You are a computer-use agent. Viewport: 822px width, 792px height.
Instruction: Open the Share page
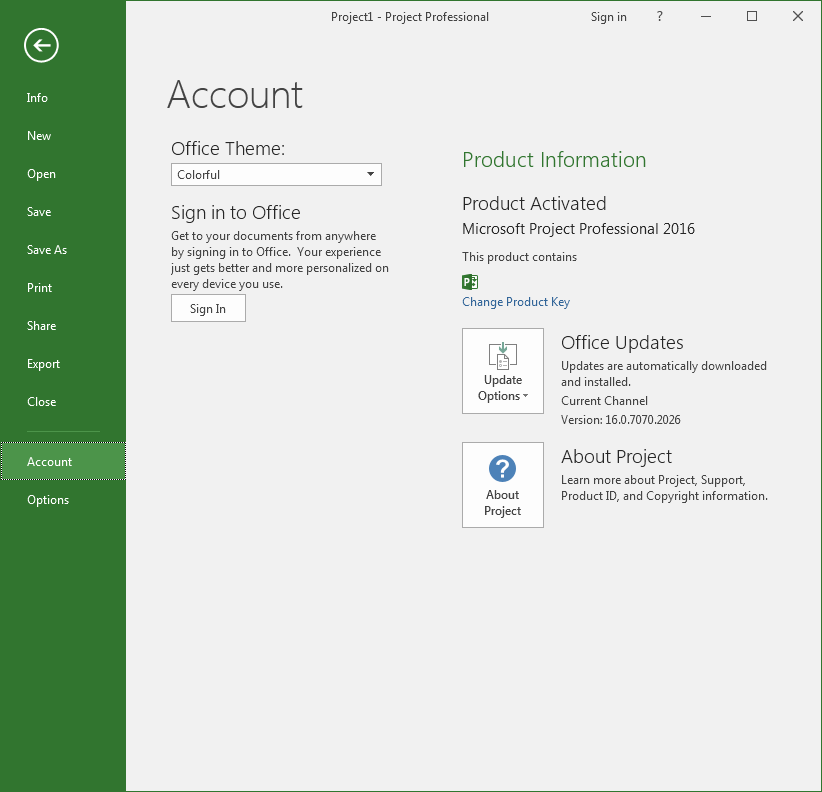pyautogui.click(x=63, y=326)
